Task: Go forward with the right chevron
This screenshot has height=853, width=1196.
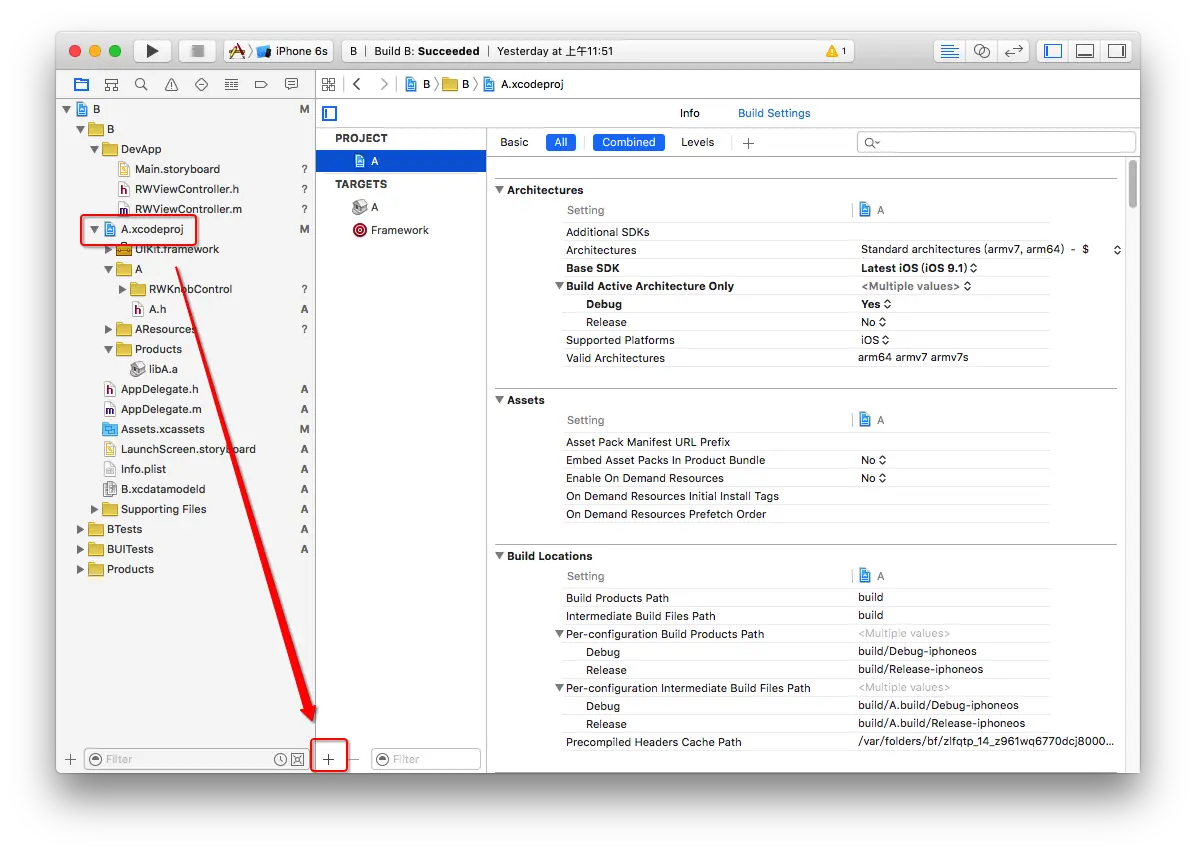Action: (x=384, y=85)
